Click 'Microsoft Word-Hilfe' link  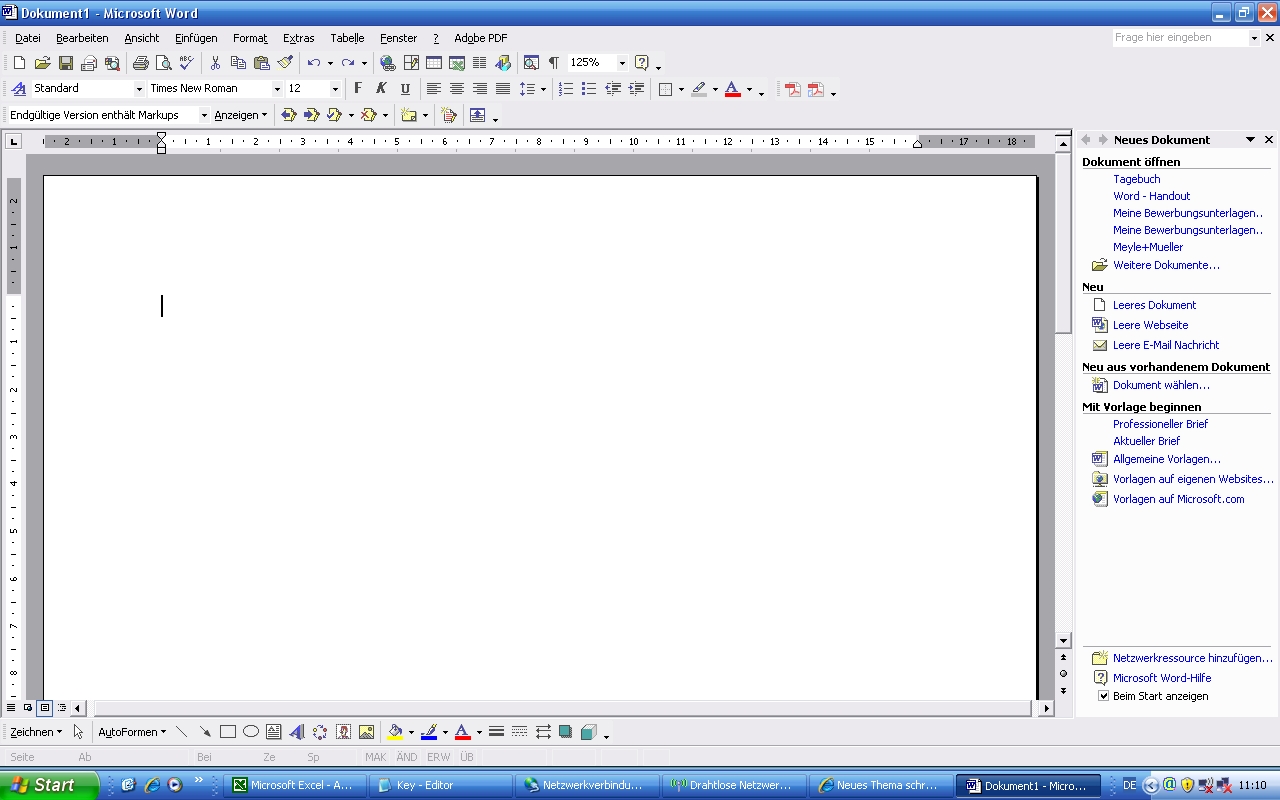point(1162,678)
